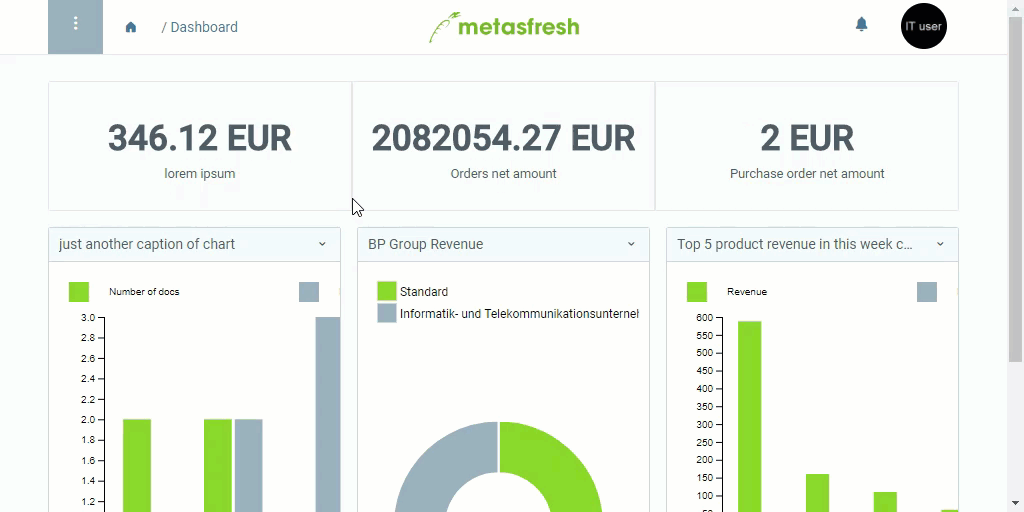Click the gray legend swatch in revenue chart
Viewport: 1024px width, 512px height.
pyautogui.click(x=927, y=292)
